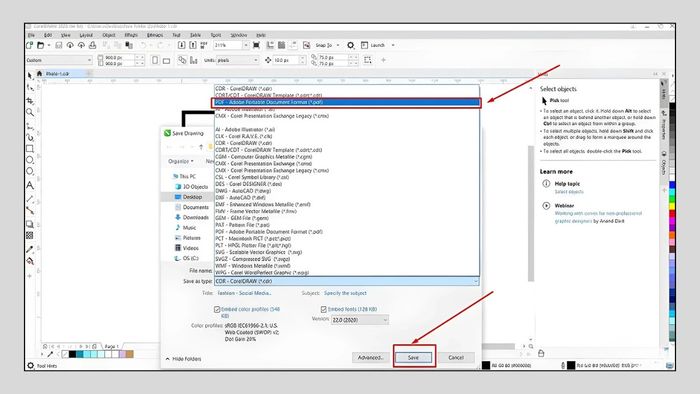Select the Interactive Fill bucket tool
Viewport: 700px width, 394px height.
pos(30,261)
